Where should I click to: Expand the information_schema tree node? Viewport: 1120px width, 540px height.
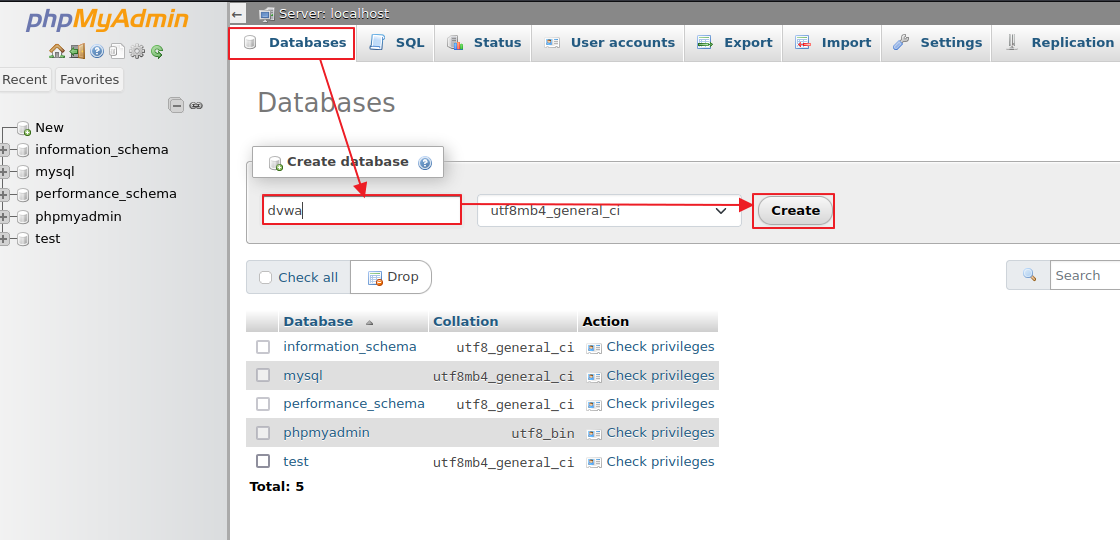(x=4, y=150)
